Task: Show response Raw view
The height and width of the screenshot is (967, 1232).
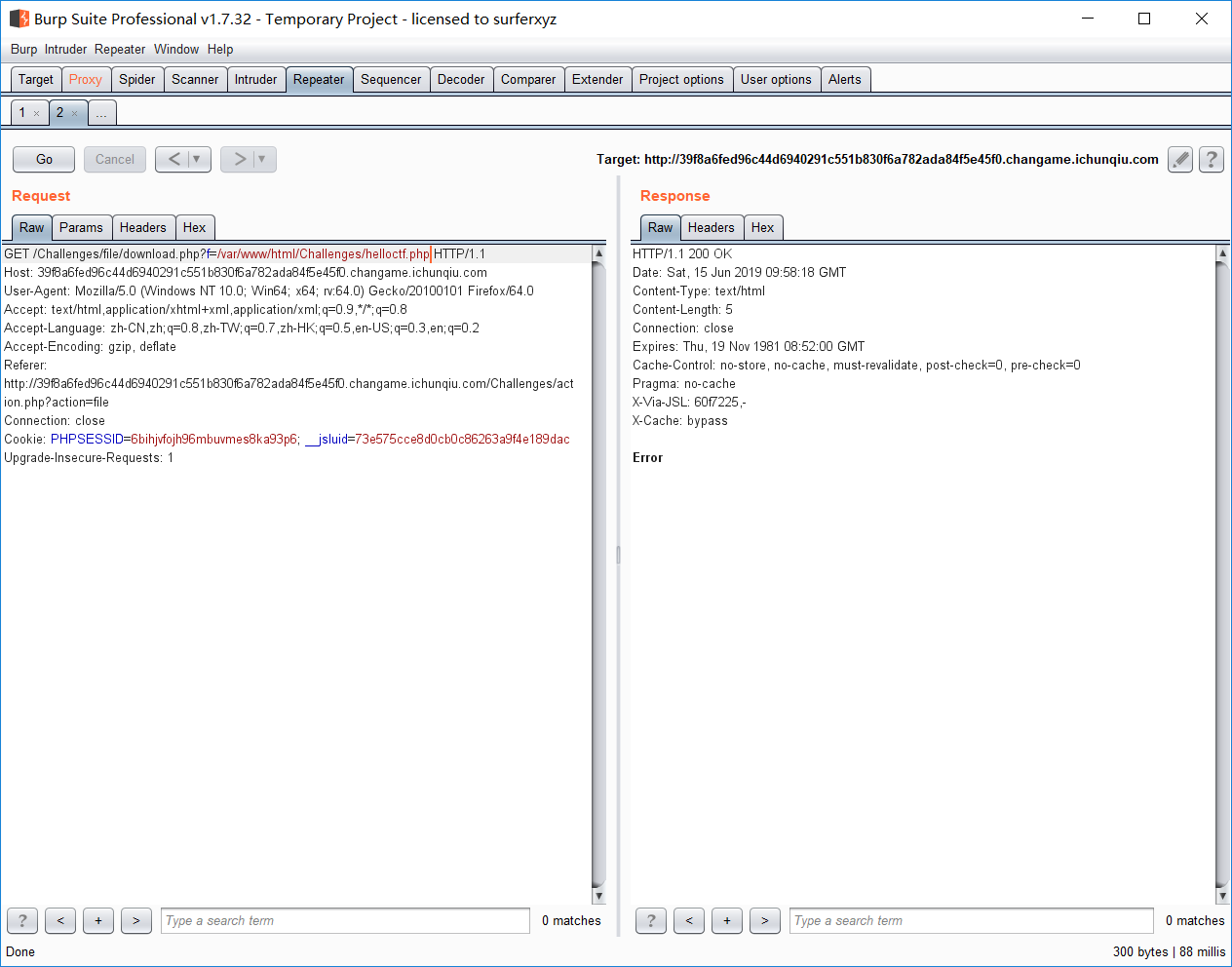Action: pyautogui.click(x=661, y=227)
